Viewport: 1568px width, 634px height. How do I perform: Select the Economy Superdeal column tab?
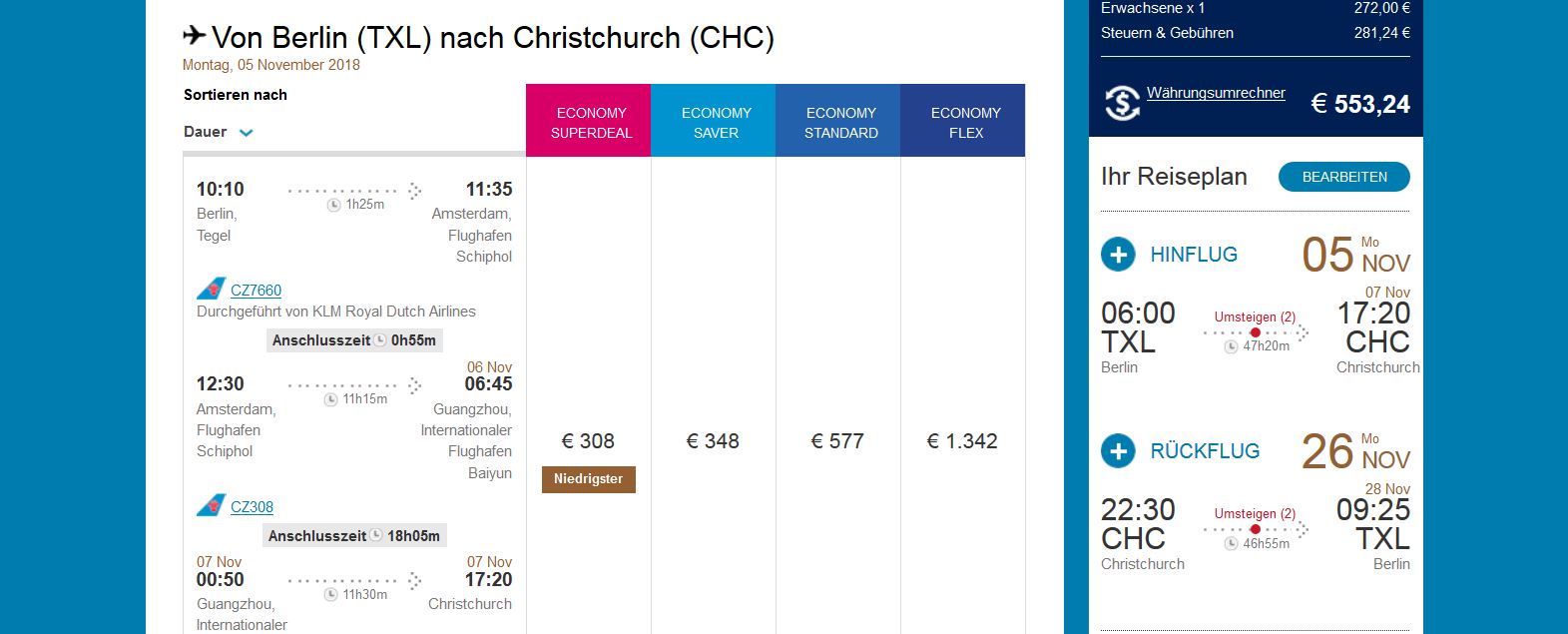click(x=589, y=121)
